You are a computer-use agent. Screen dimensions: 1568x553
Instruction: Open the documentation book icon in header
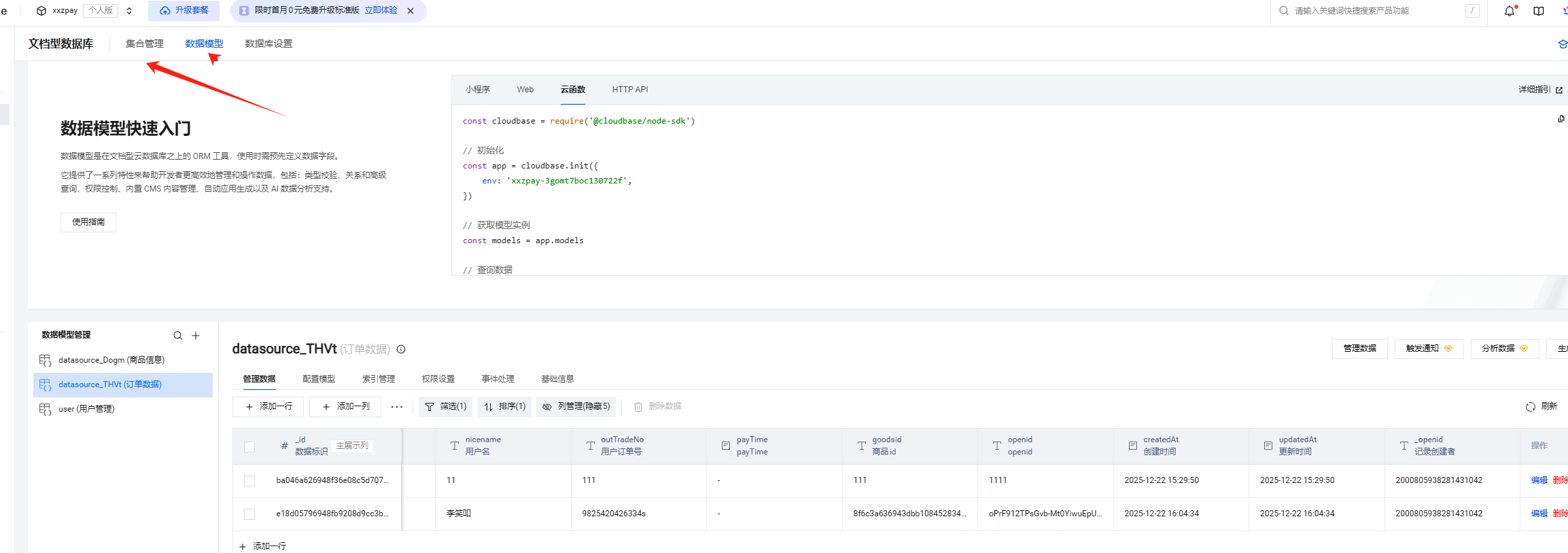coord(1539,11)
